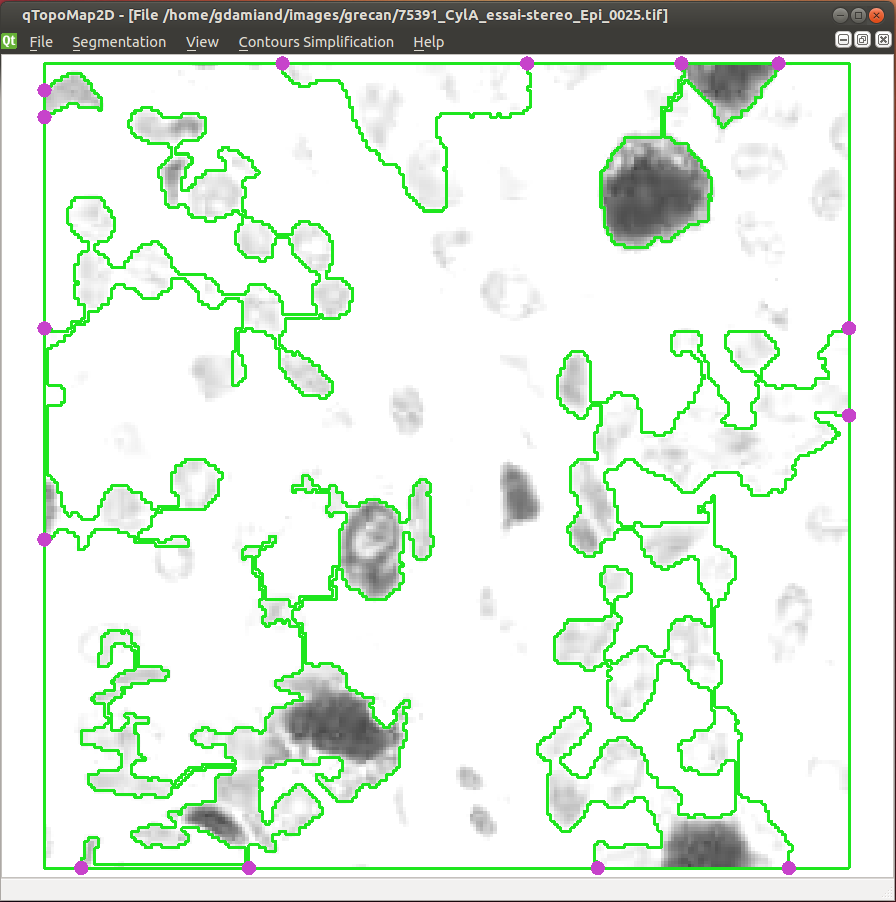Close the image sub-window from the menu bar
Screen dimensions: 896x902
(x=880, y=39)
